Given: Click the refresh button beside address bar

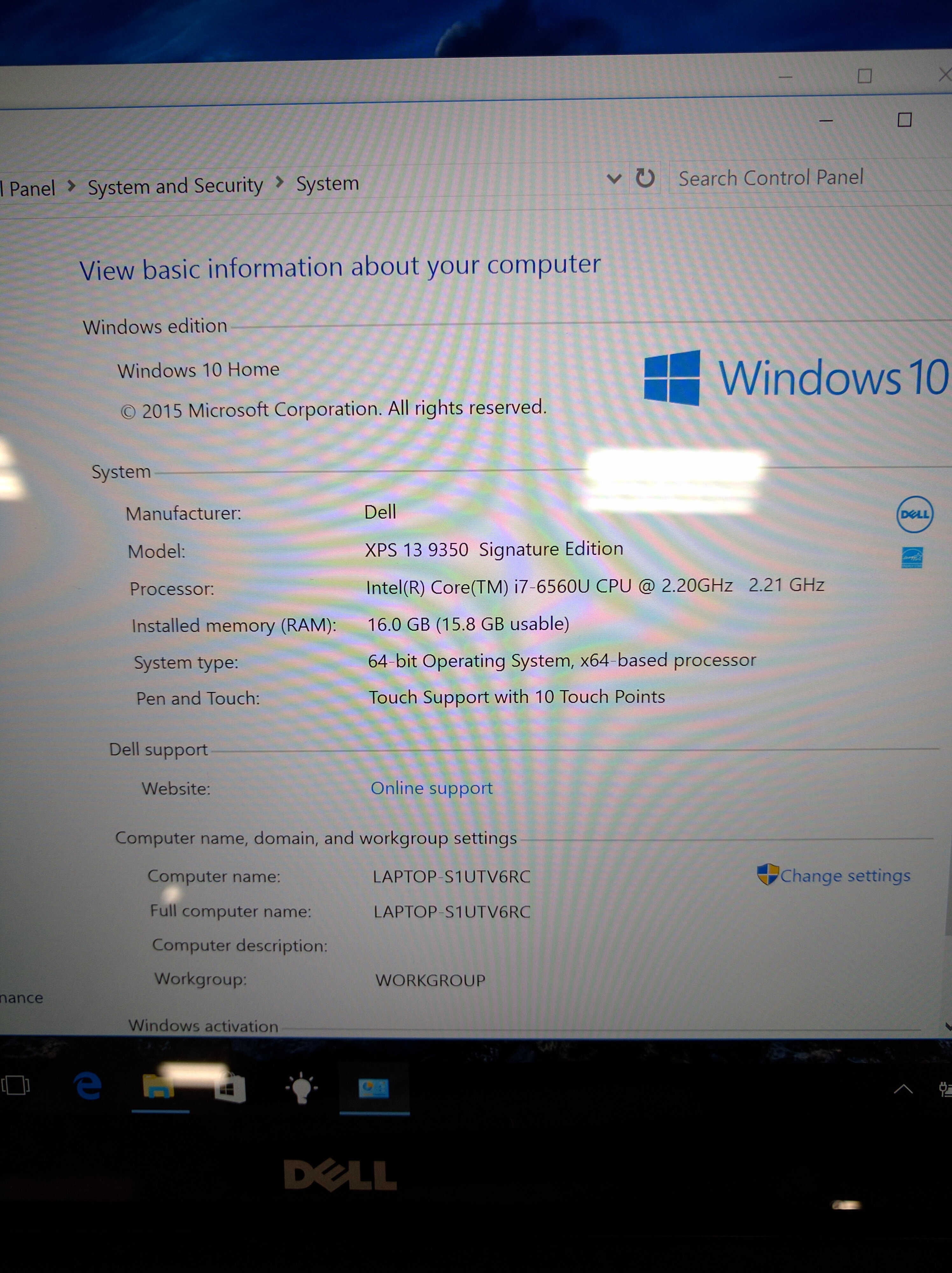Looking at the screenshot, I should (645, 178).
